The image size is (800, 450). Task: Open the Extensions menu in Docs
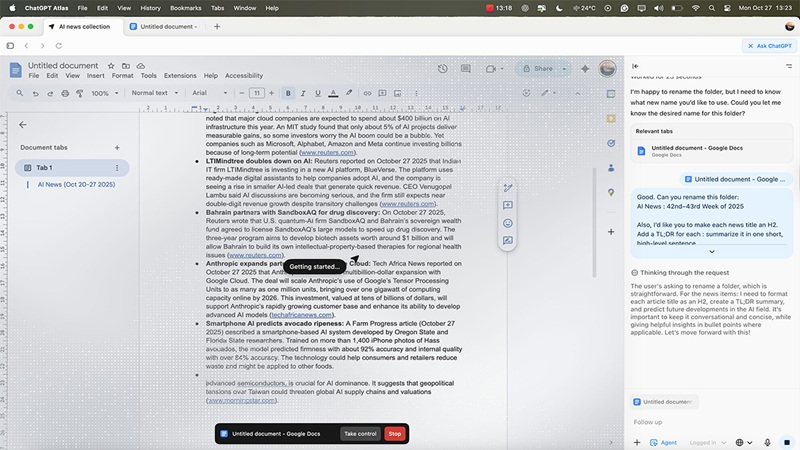(x=180, y=76)
